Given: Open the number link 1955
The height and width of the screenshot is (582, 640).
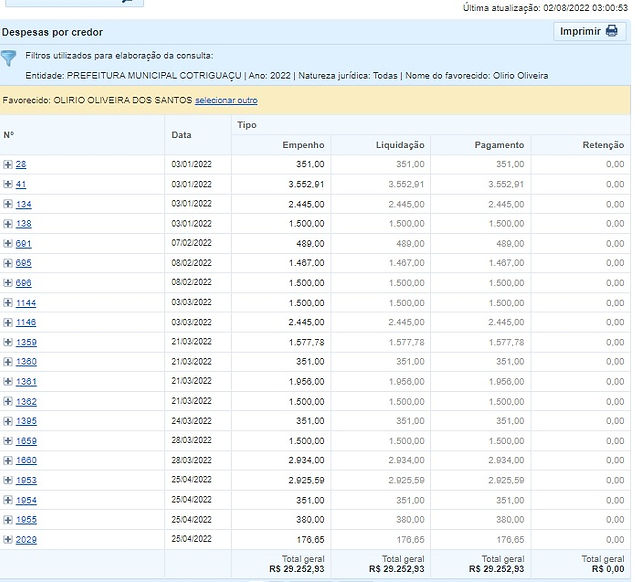Looking at the screenshot, I should tap(26, 520).
